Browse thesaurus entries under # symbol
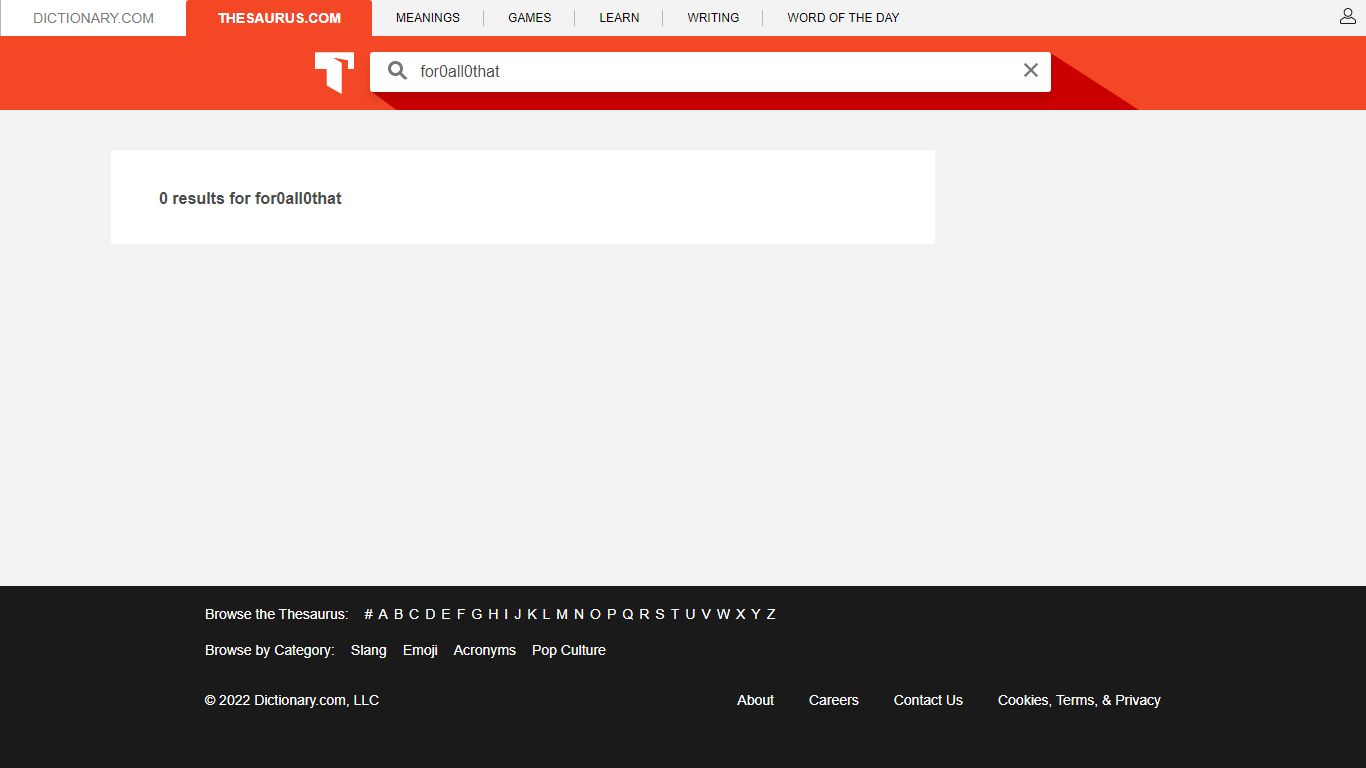 pos(368,614)
